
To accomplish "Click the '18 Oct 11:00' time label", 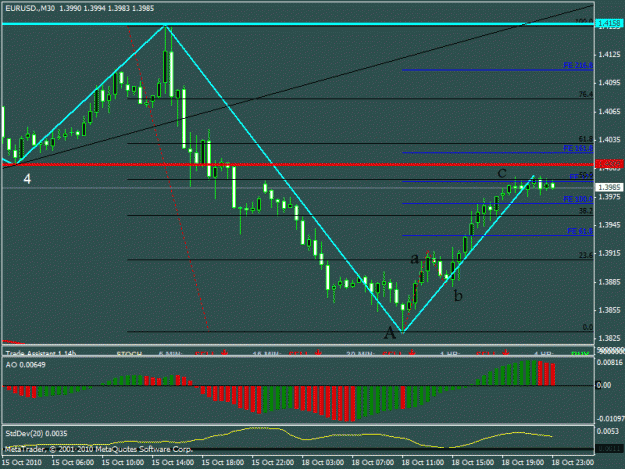I will 423,462.
